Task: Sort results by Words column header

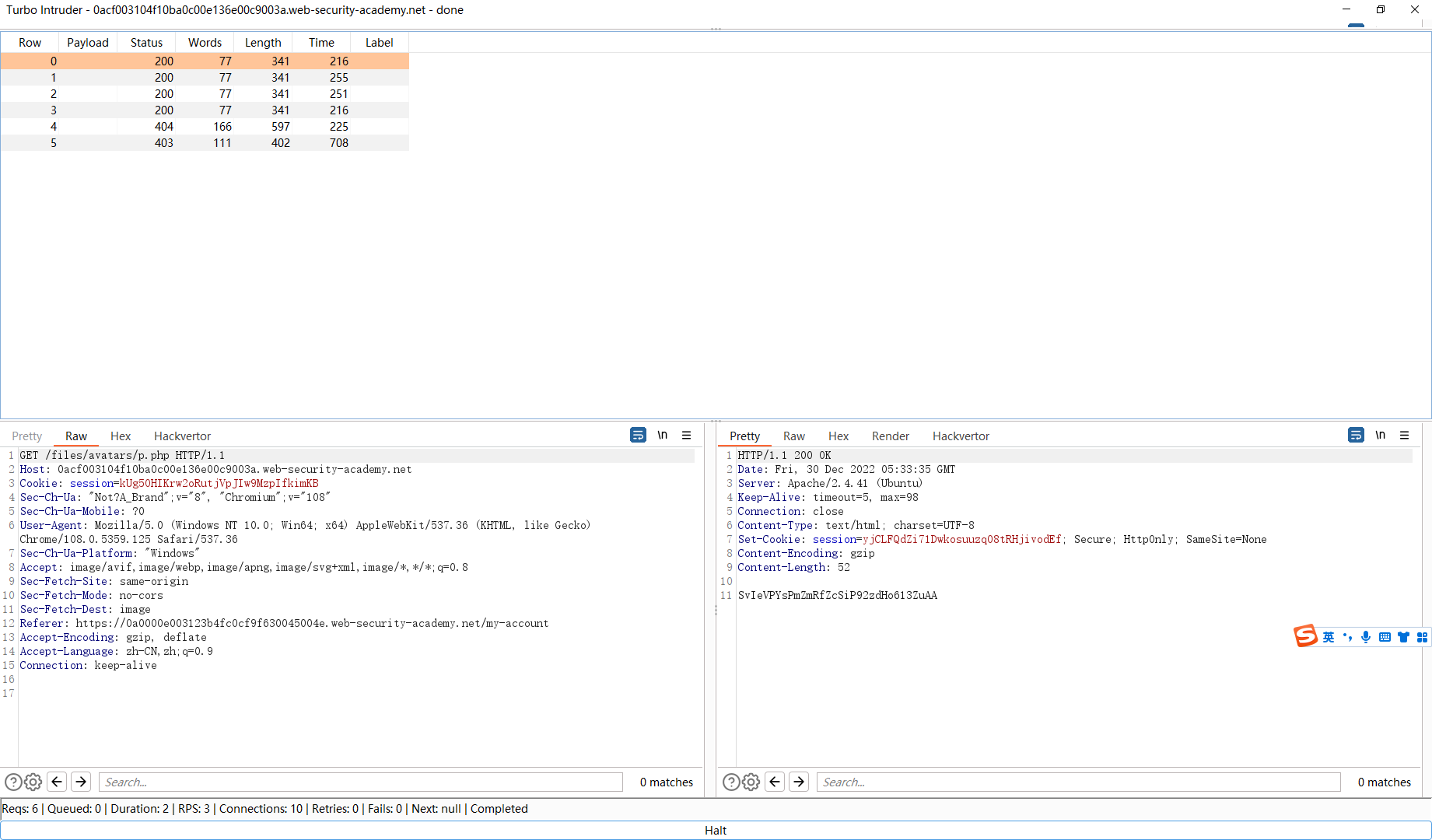Action: pos(205,43)
